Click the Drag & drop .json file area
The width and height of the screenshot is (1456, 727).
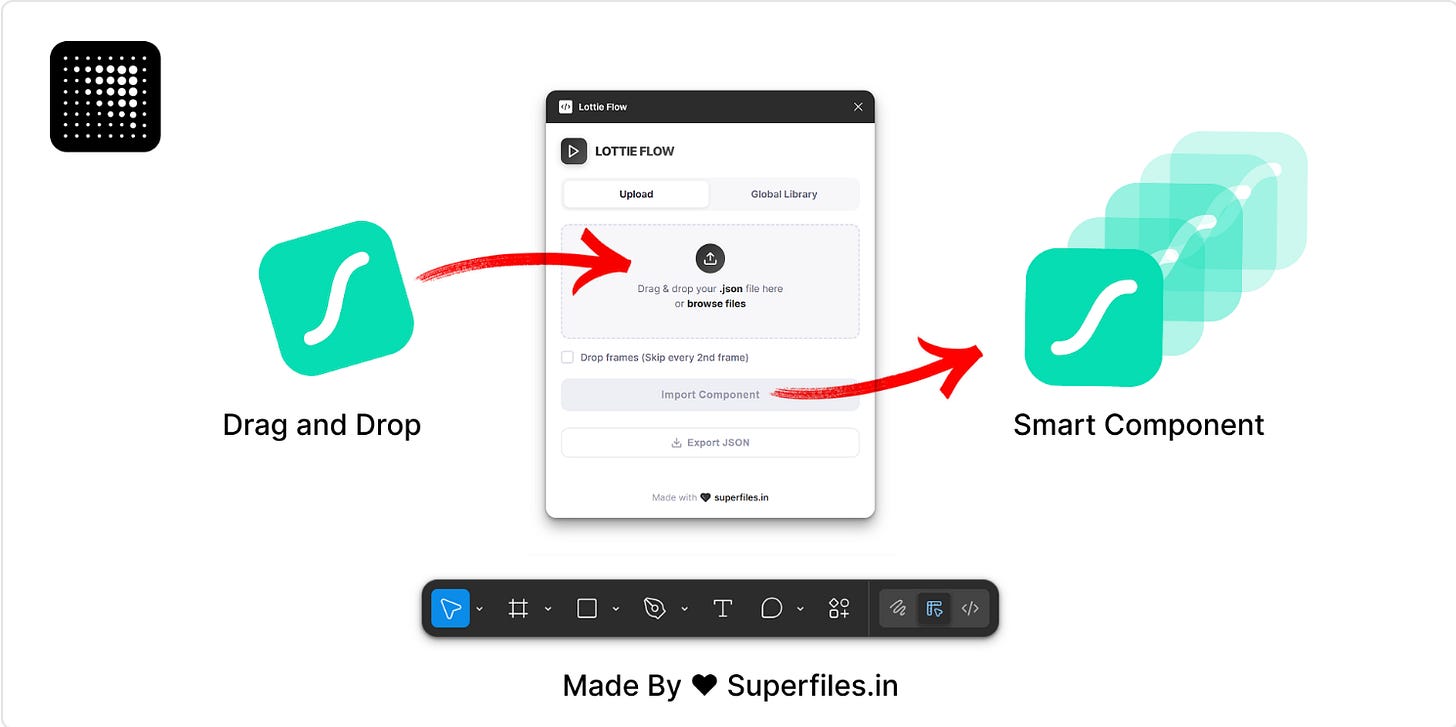coord(710,281)
